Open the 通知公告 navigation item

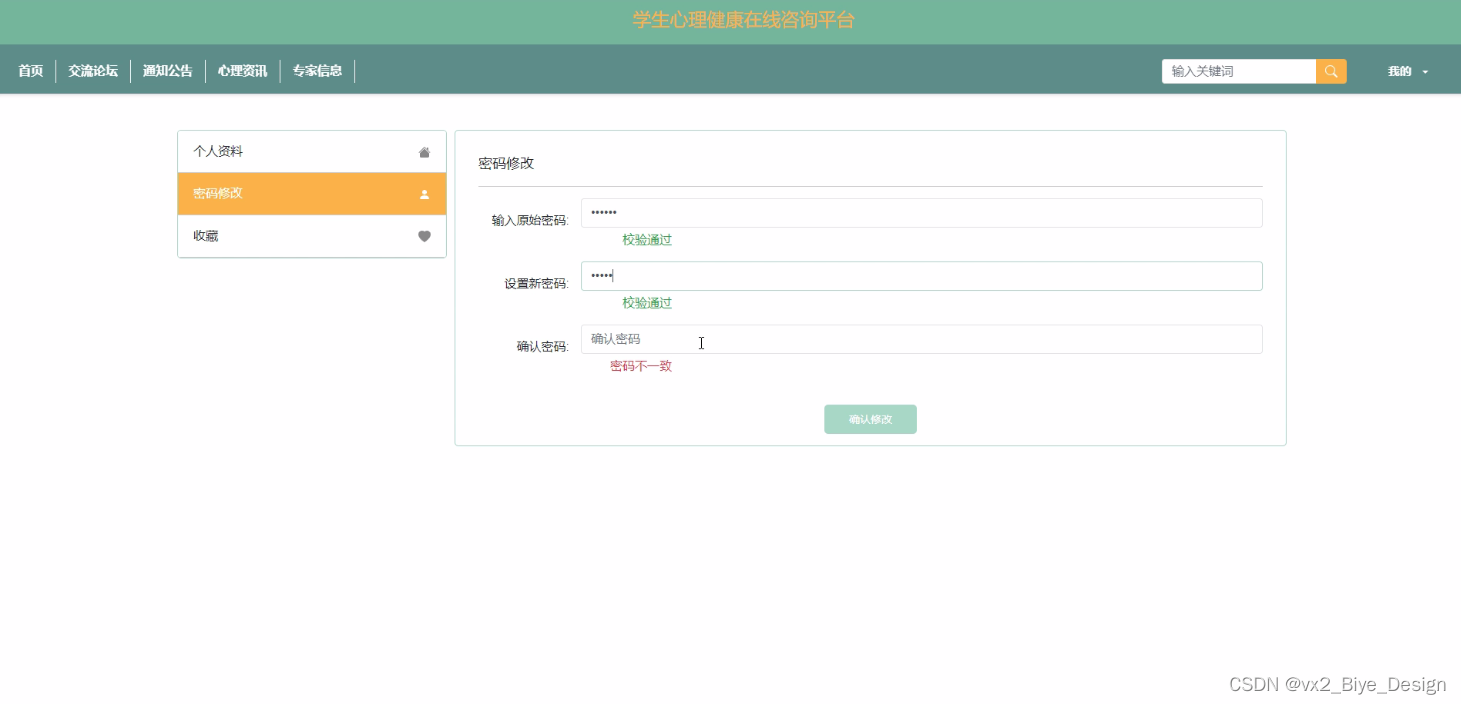tap(168, 71)
